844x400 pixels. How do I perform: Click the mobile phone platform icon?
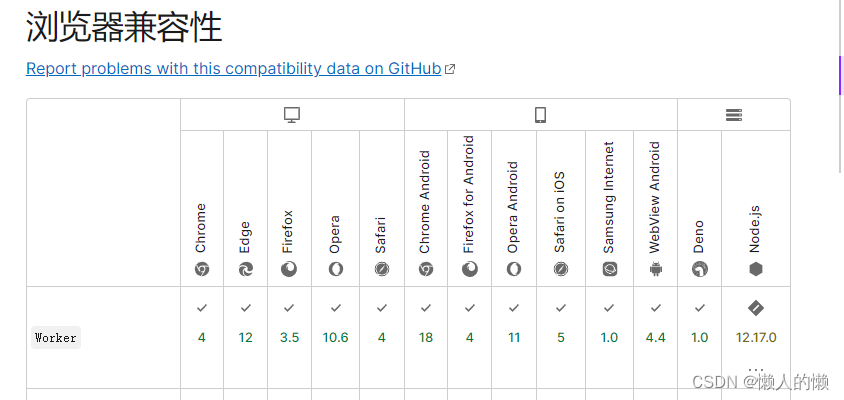click(x=541, y=115)
